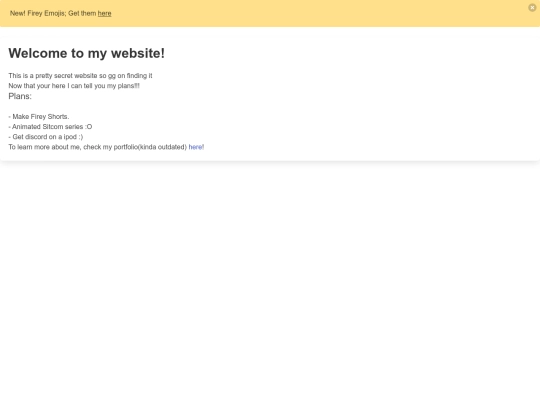Click the line 'This is a pretty secret website'
The width and height of the screenshot is (540, 405).
(x=80, y=76)
